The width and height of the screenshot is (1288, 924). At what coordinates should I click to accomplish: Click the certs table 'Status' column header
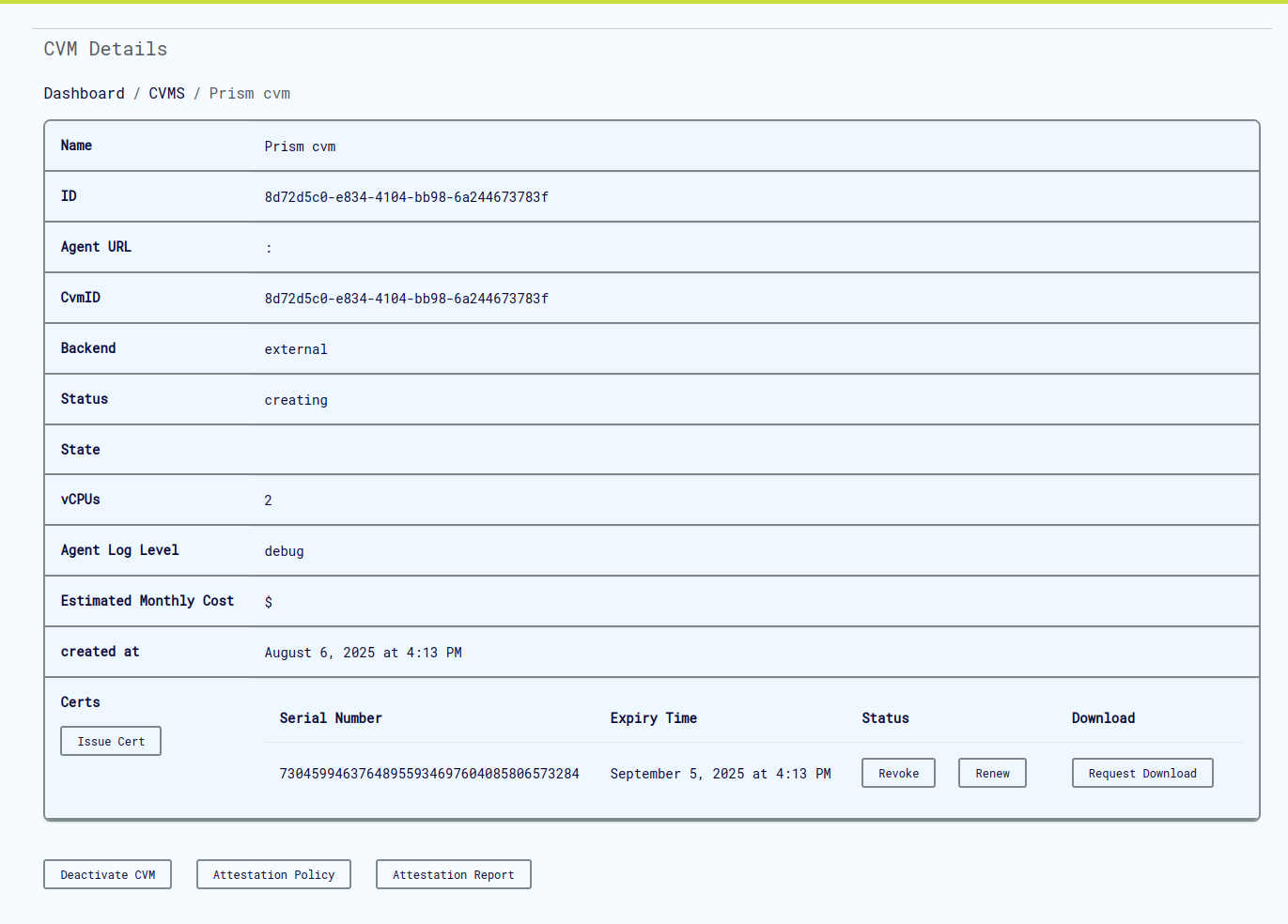[885, 718]
